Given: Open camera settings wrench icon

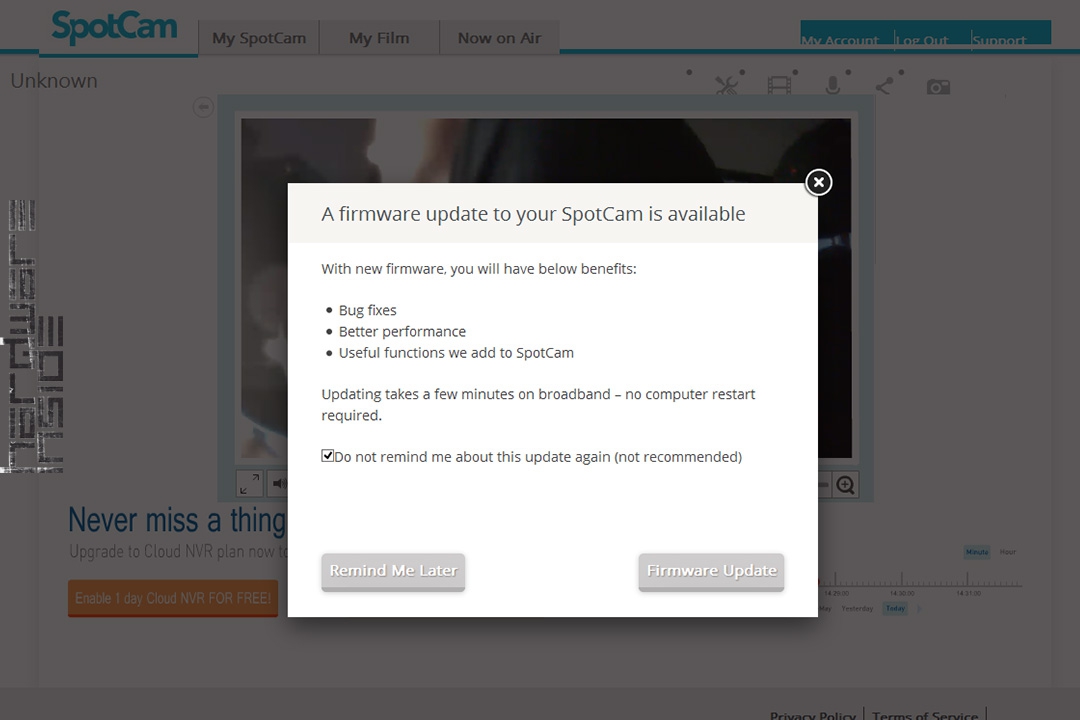Looking at the screenshot, I should 729,86.
